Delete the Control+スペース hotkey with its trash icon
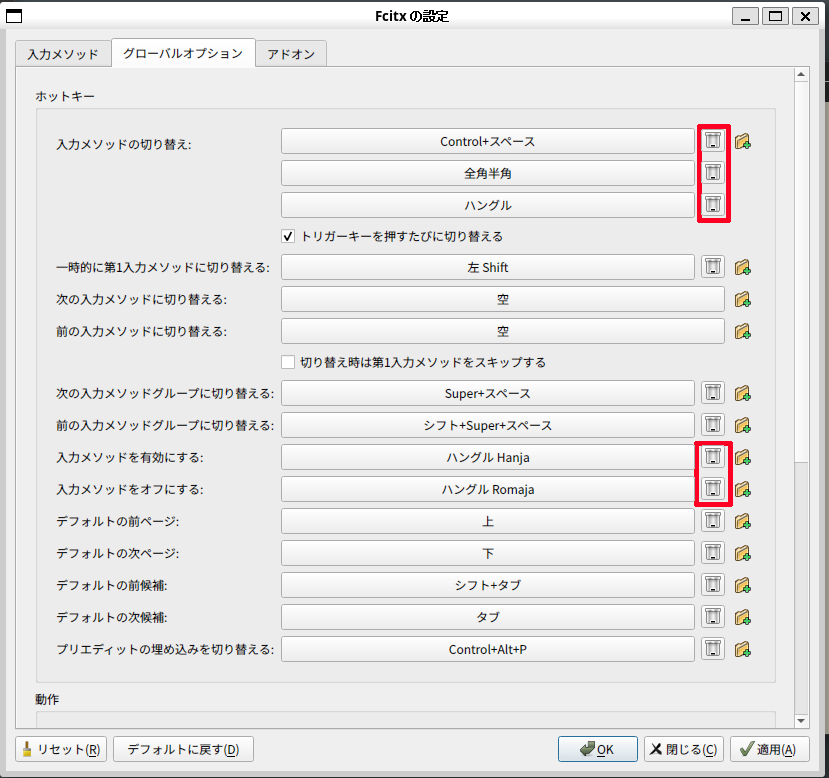This screenshot has width=829, height=778. 713,141
